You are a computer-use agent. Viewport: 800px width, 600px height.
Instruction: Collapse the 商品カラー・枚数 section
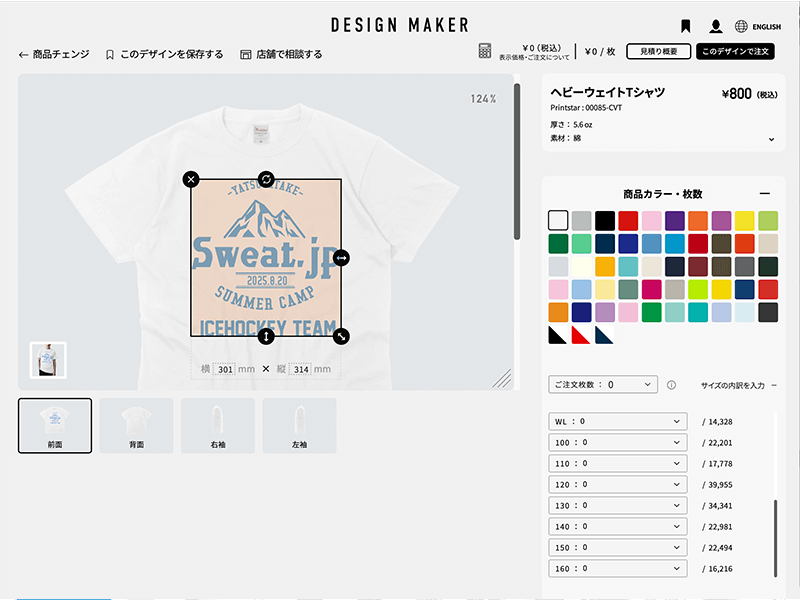764,194
